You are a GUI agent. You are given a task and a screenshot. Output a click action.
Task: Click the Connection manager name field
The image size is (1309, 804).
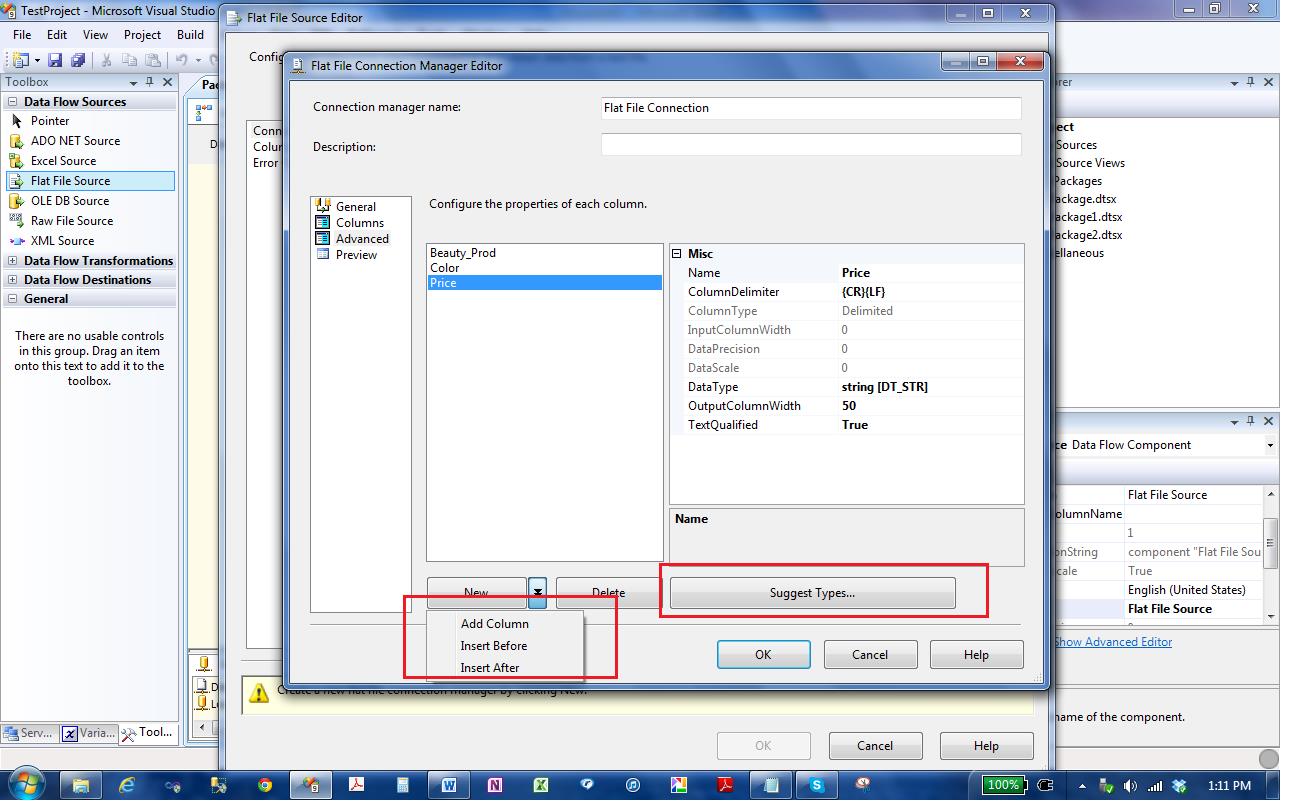[810, 108]
